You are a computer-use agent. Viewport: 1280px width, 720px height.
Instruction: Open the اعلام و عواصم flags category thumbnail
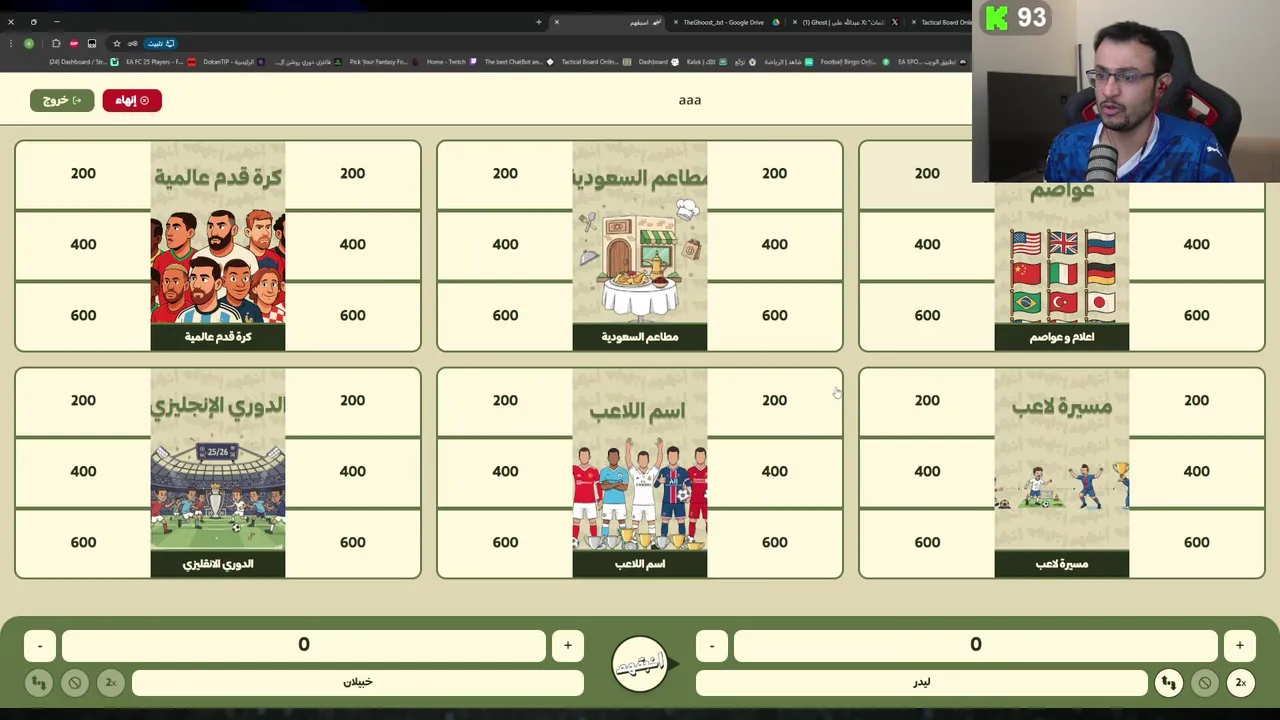point(1062,265)
